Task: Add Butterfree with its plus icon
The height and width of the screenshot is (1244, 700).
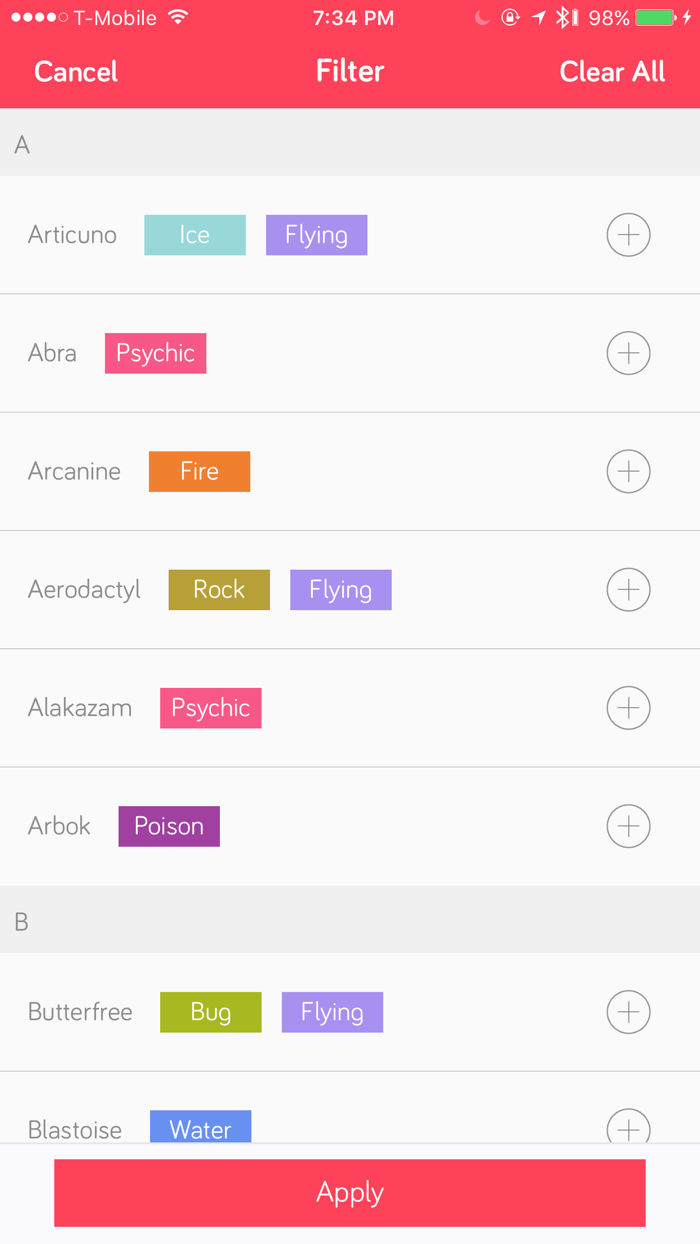Action: pos(628,1012)
